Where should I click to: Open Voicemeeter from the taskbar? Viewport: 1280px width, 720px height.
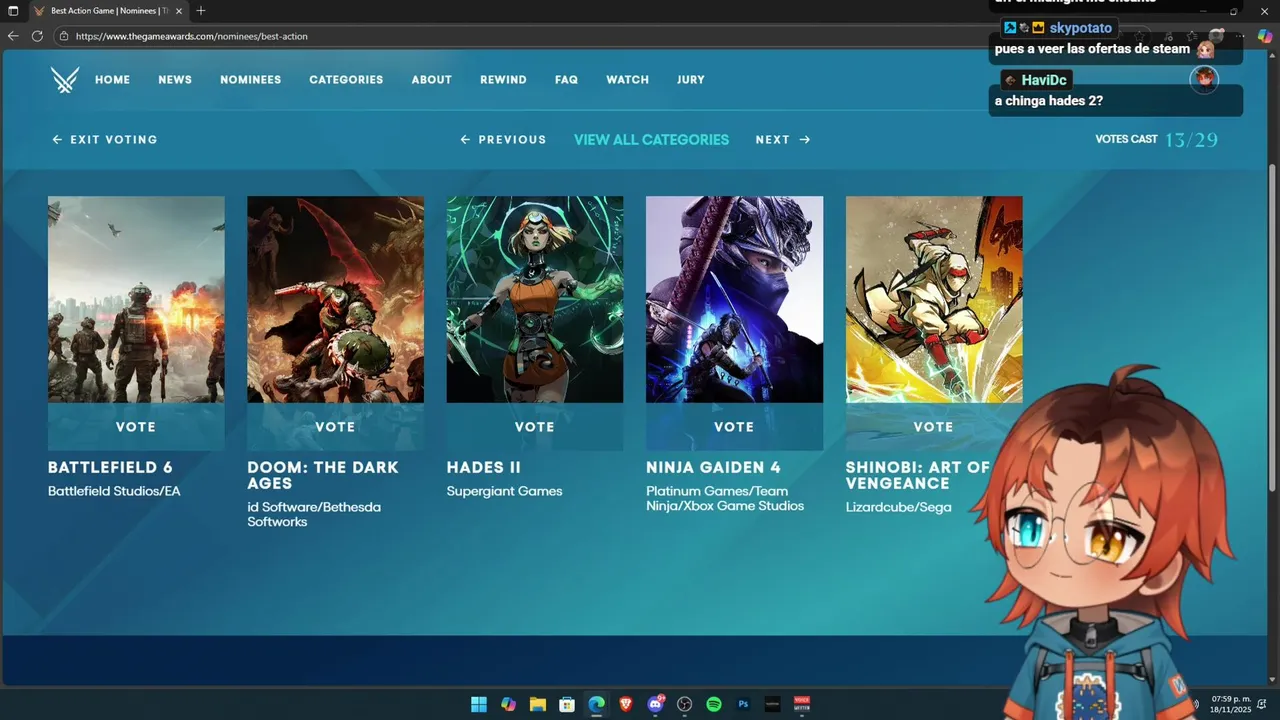click(802, 704)
